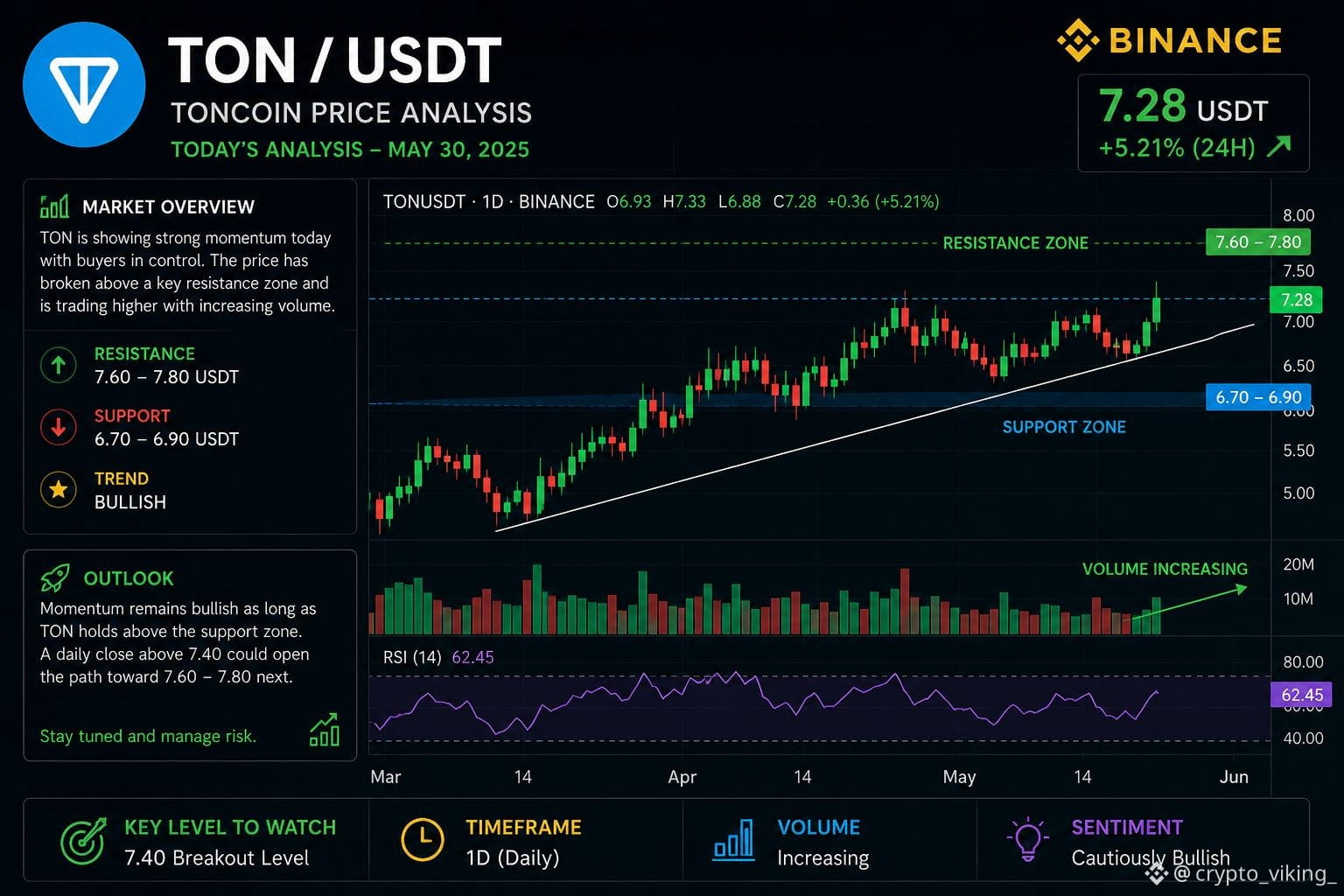Click the 8.00 price axis label

[x=1298, y=215]
